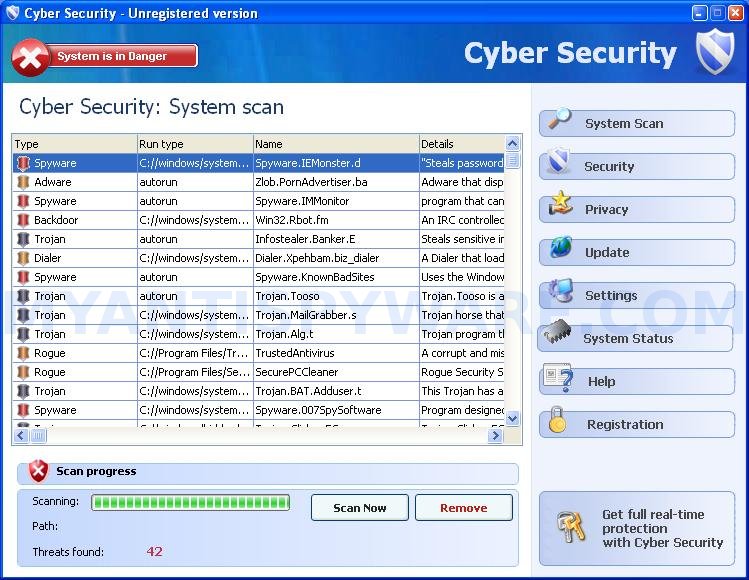
Task: Click the Settings computer icon
Action: pos(560,290)
